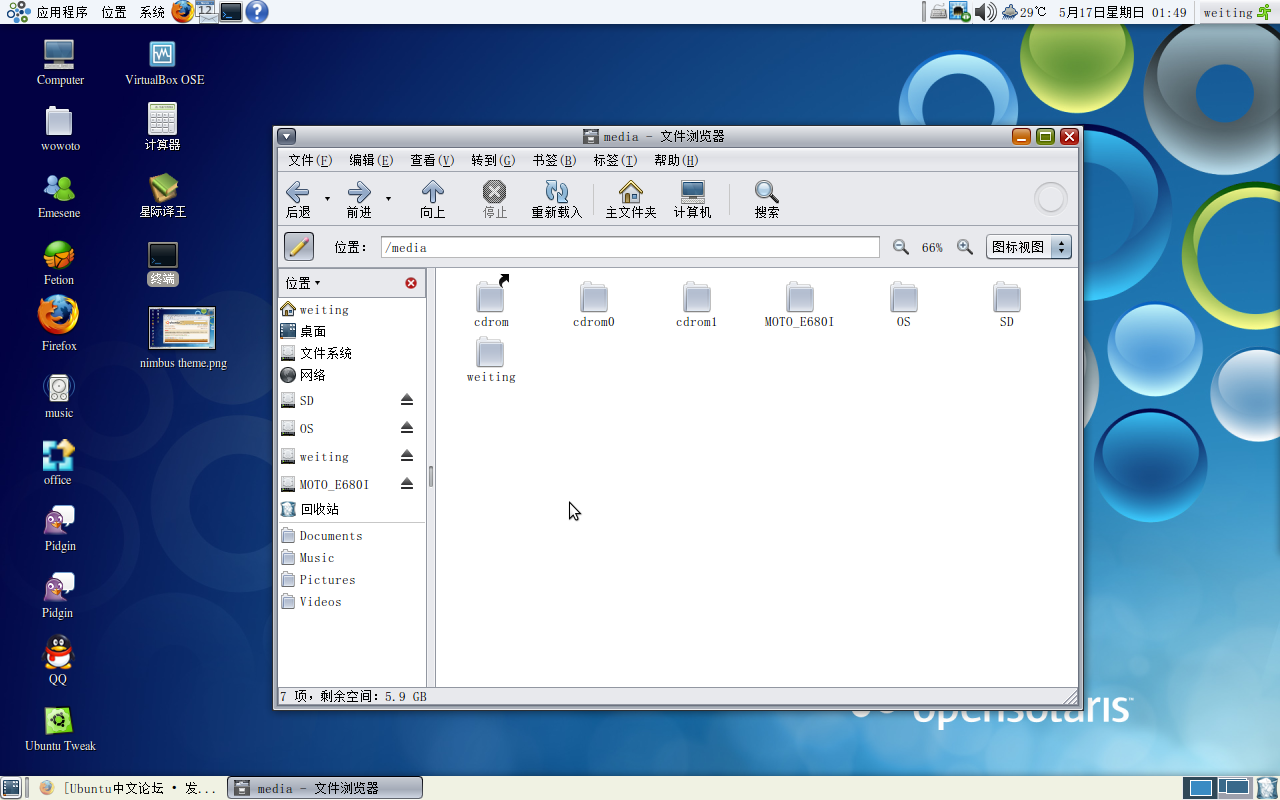
Task: Open 系统 menu in top panel
Action: tap(152, 12)
